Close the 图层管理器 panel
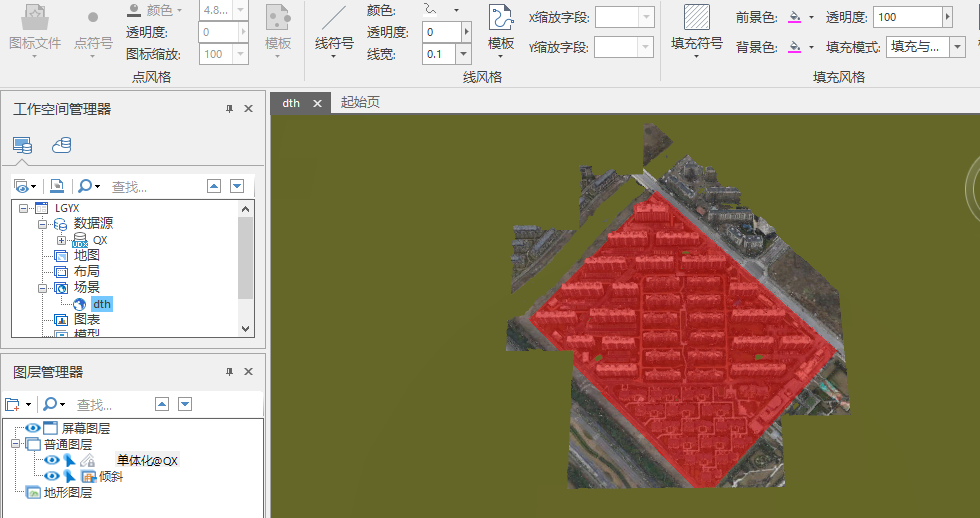Viewport: 980px width, 518px height. pyautogui.click(x=248, y=372)
